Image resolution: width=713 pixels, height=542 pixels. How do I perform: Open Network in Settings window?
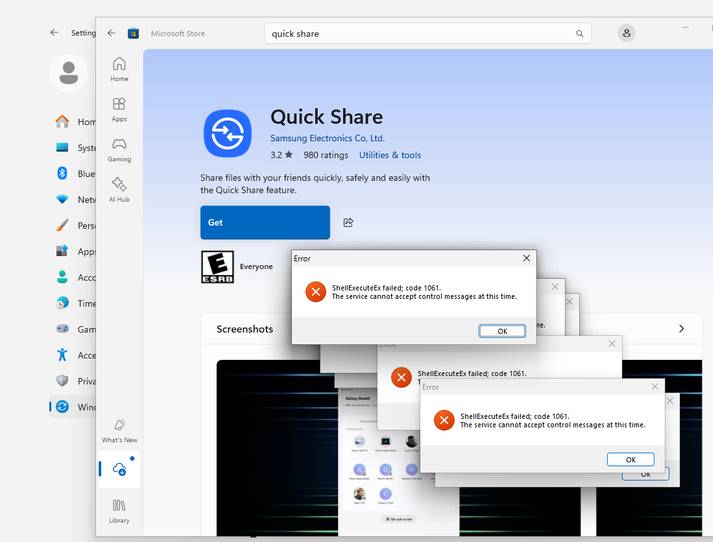click(75, 199)
